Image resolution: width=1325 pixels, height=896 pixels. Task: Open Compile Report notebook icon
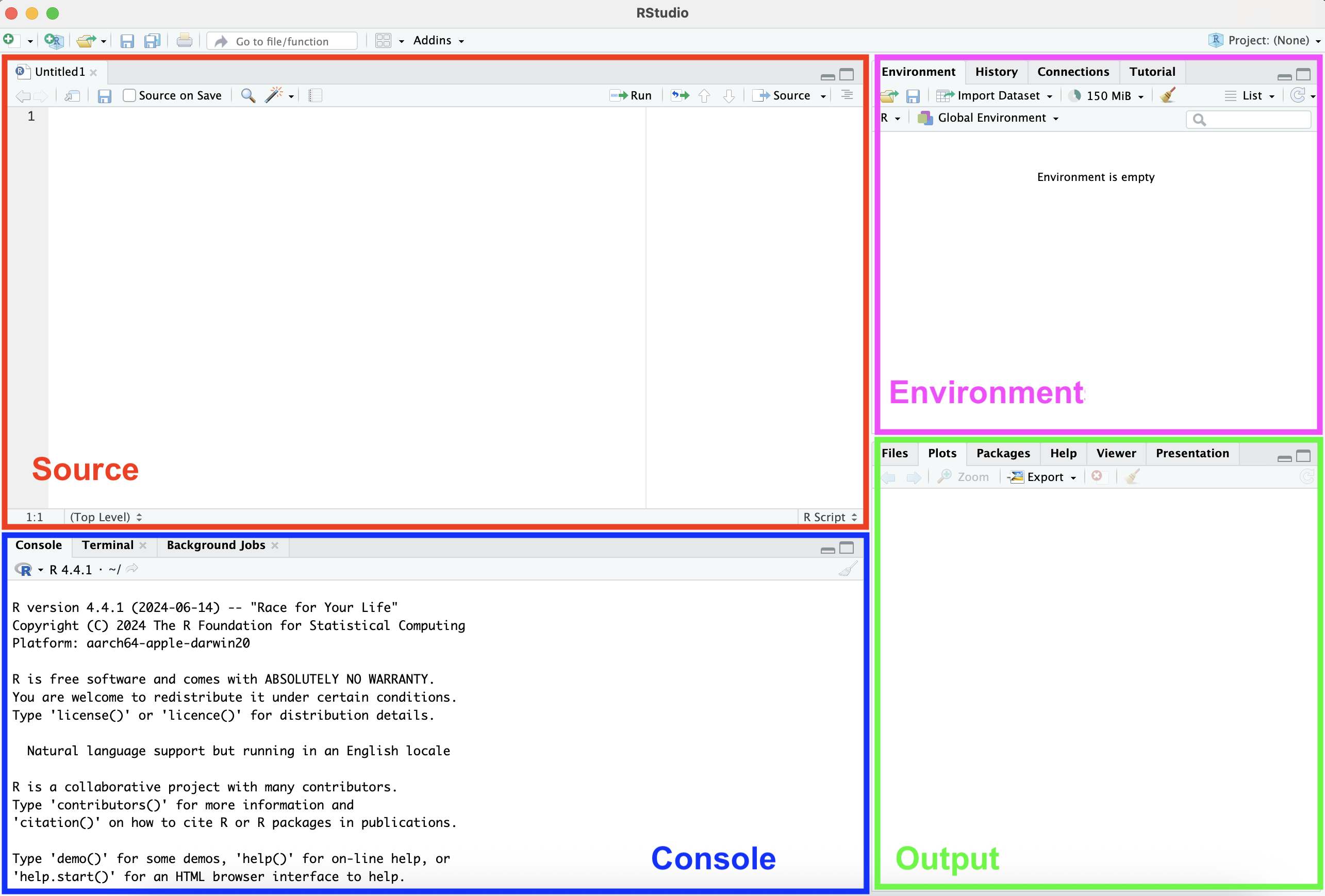tap(316, 95)
